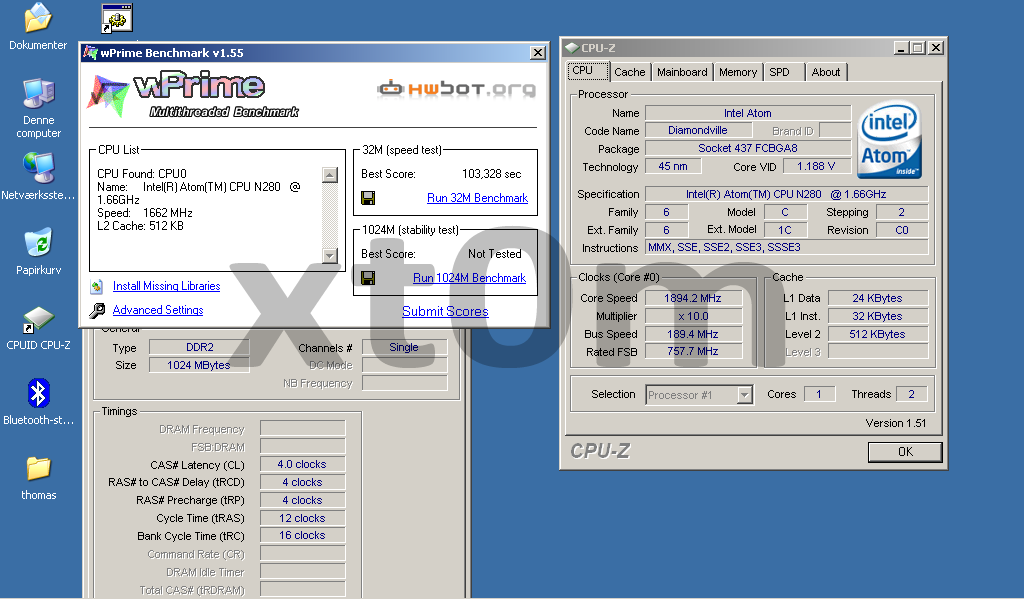Click the memory Type value DDR2
Viewport: 1024px width, 600px height.
point(200,347)
